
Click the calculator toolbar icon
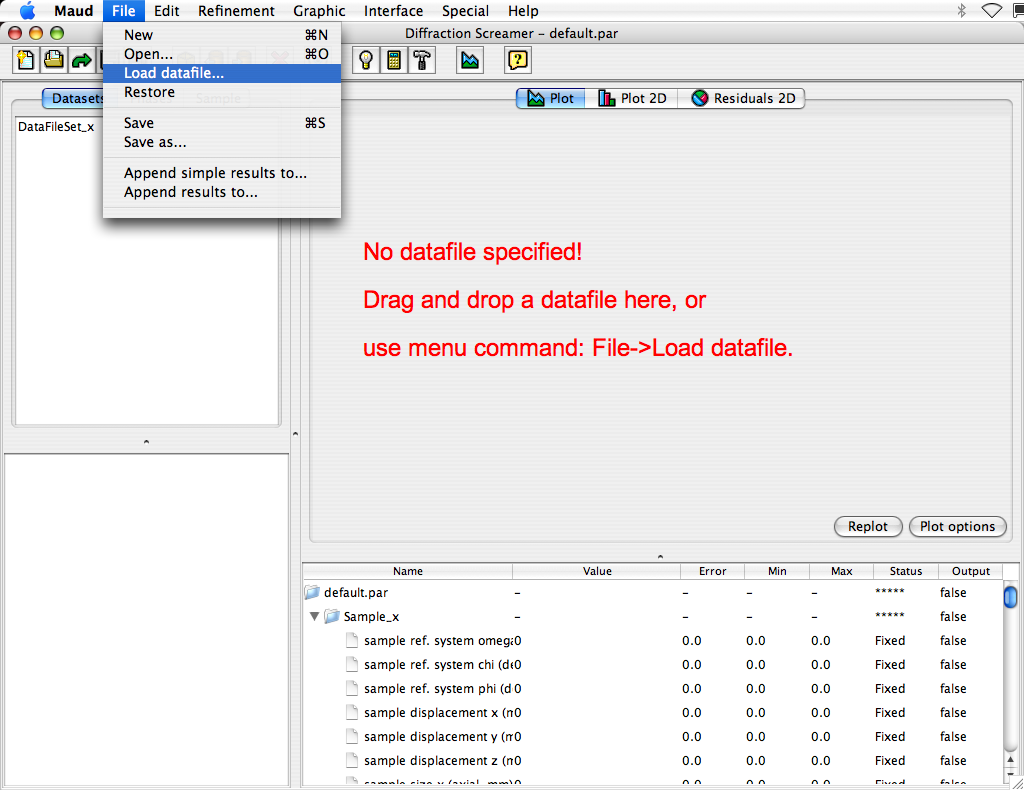(395, 60)
